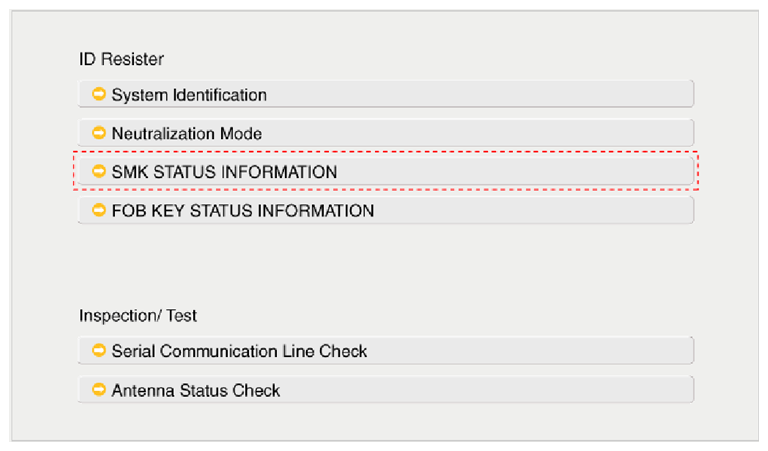
Task: Click the yellow icon next to Neutralization Mode
Action: (x=99, y=133)
